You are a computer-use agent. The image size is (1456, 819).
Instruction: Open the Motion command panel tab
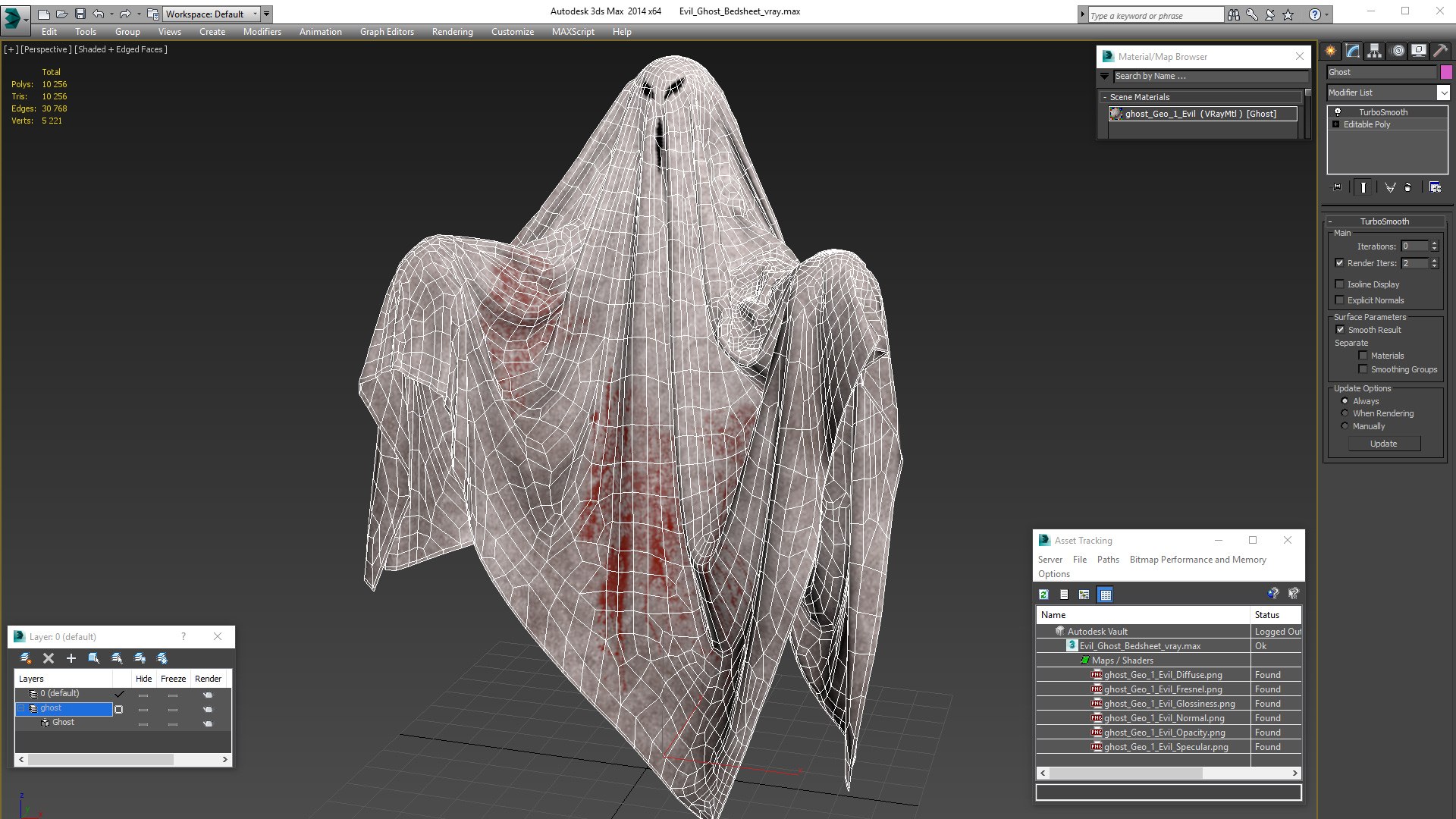(x=1397, y=51)
